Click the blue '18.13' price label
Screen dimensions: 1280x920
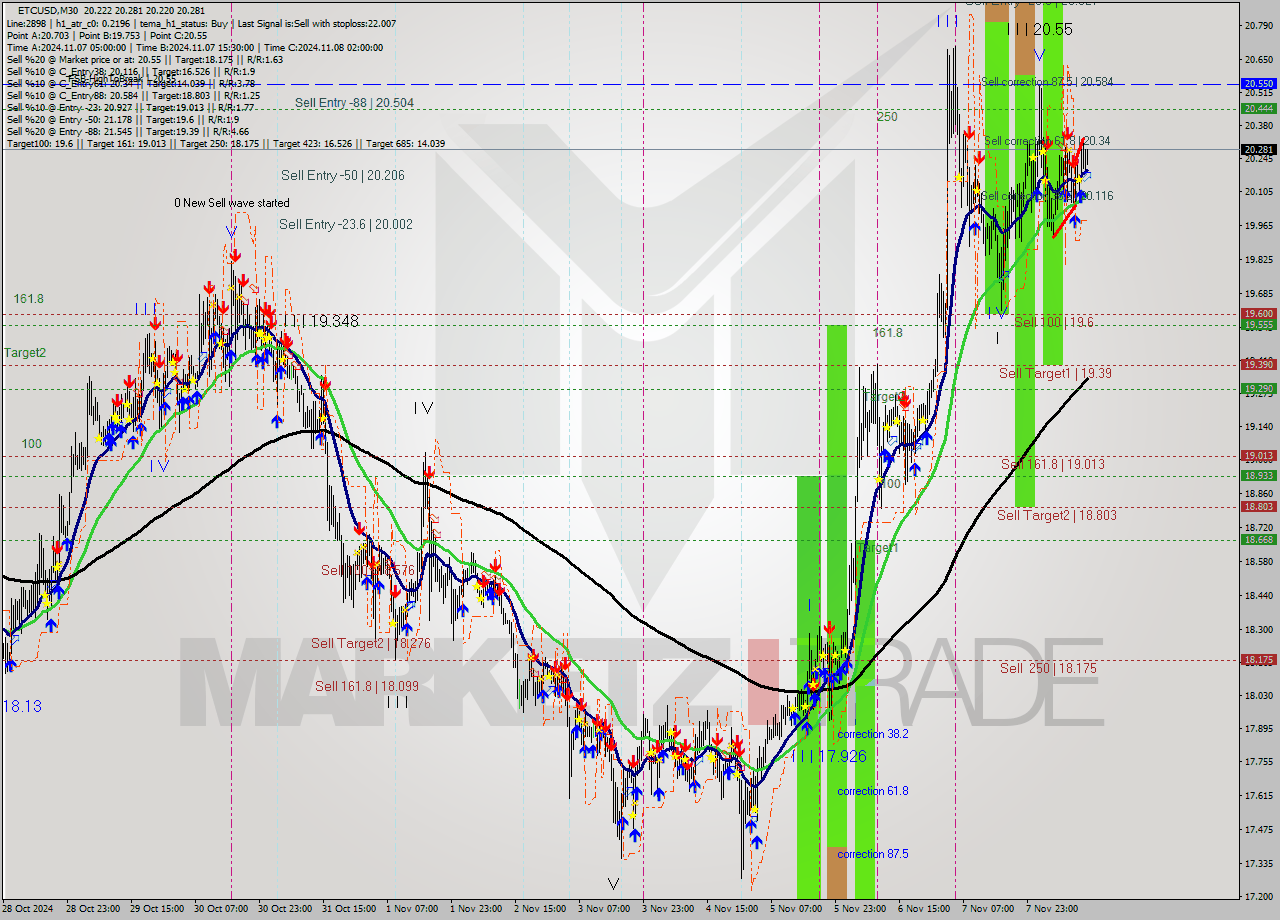click(x=22, y=706)
